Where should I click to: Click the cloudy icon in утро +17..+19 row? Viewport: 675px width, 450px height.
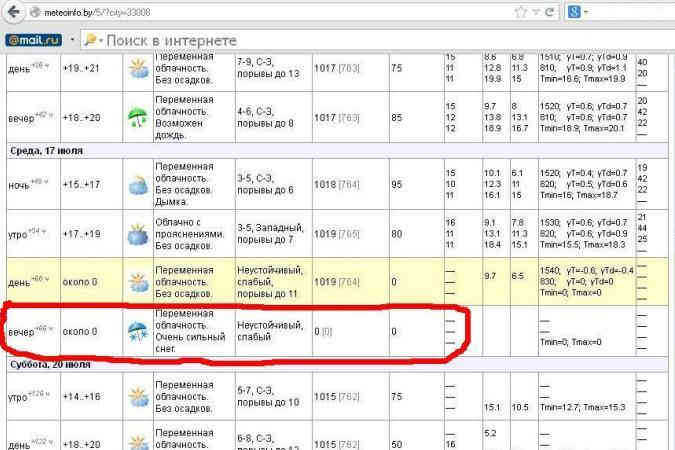138,234
